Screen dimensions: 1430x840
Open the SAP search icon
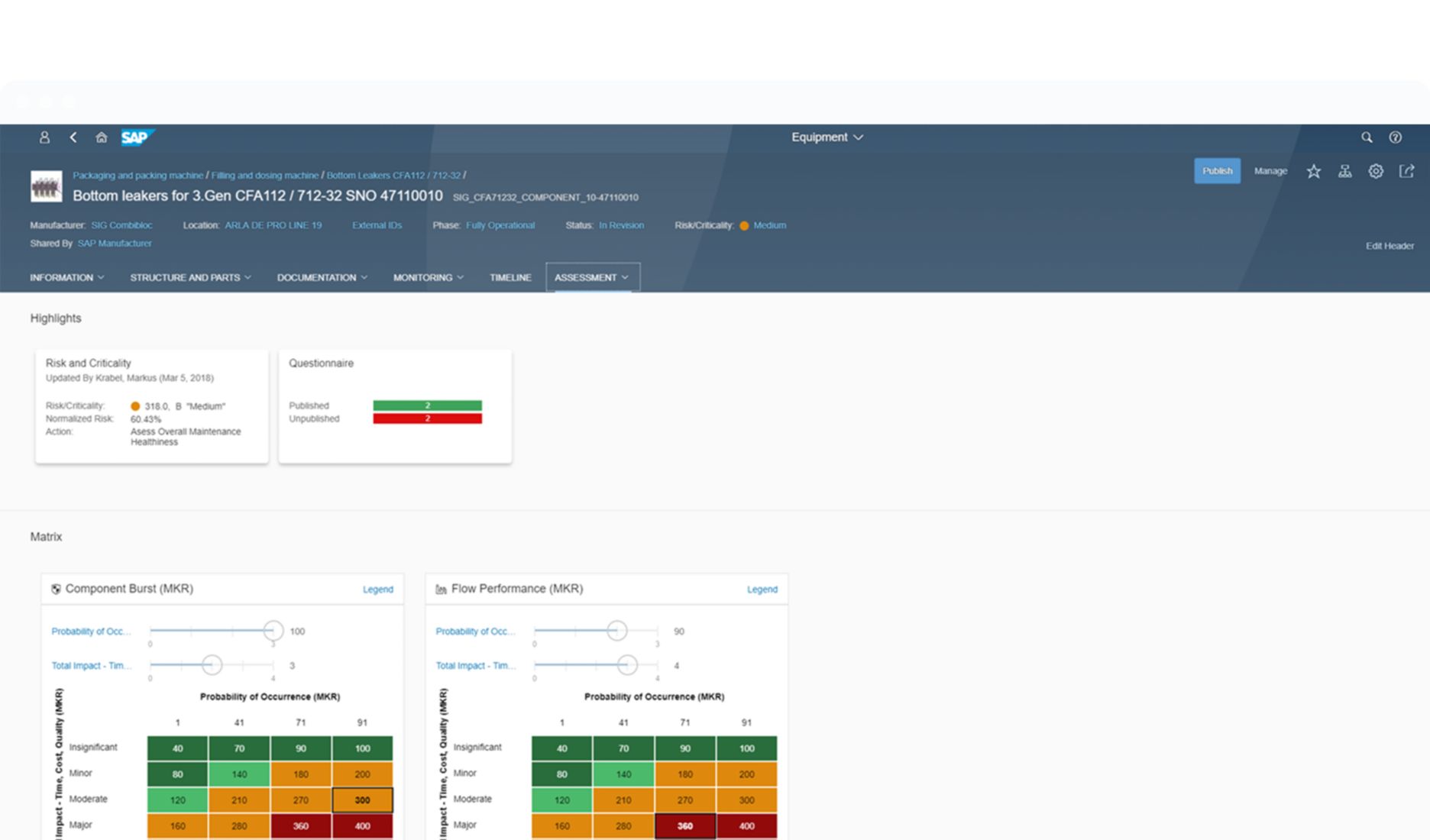tap(1367, 137)
